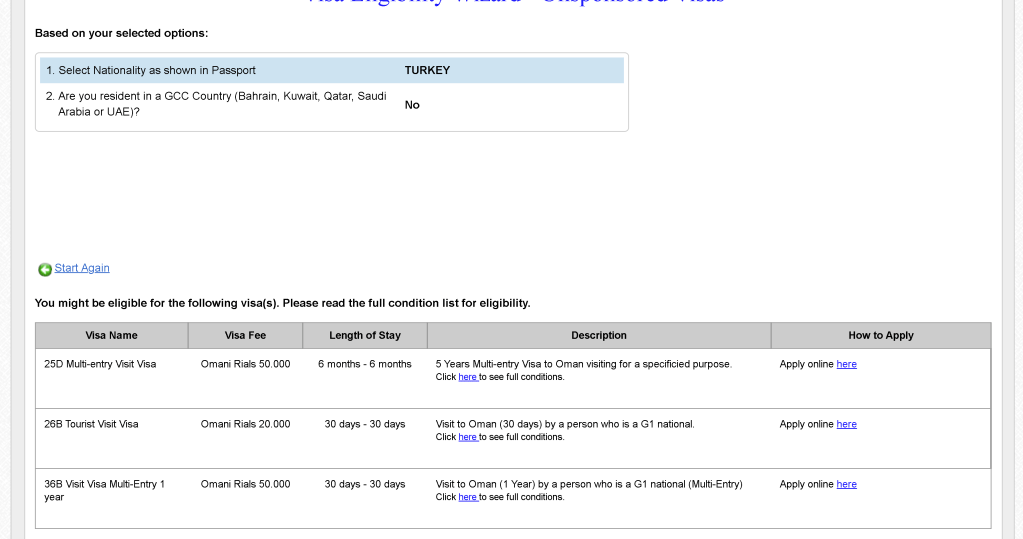Apply online for 26B Tourist Visit Visa

point(846,424)
